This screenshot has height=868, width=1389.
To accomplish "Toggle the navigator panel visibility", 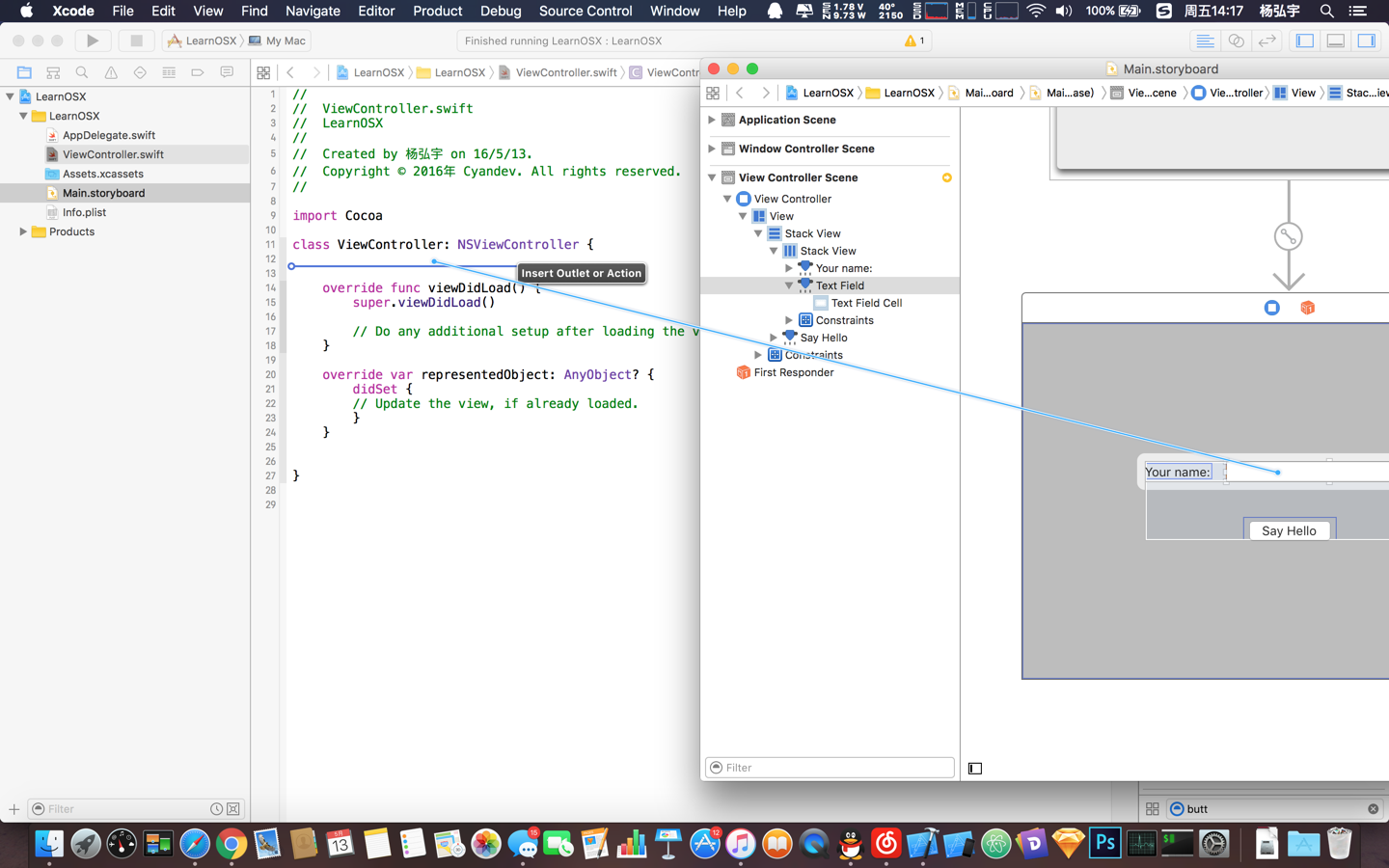I will (1305, 41).
